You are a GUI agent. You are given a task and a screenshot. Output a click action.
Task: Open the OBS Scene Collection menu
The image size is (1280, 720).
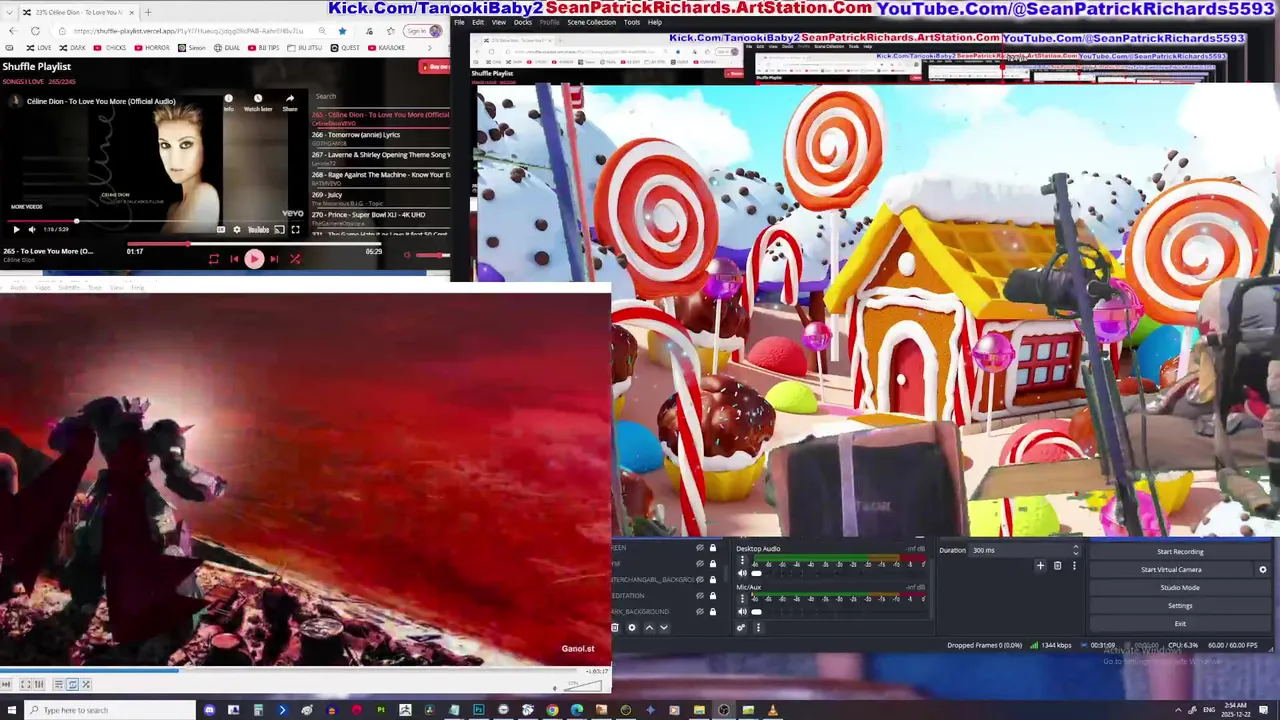pos(591,22)
